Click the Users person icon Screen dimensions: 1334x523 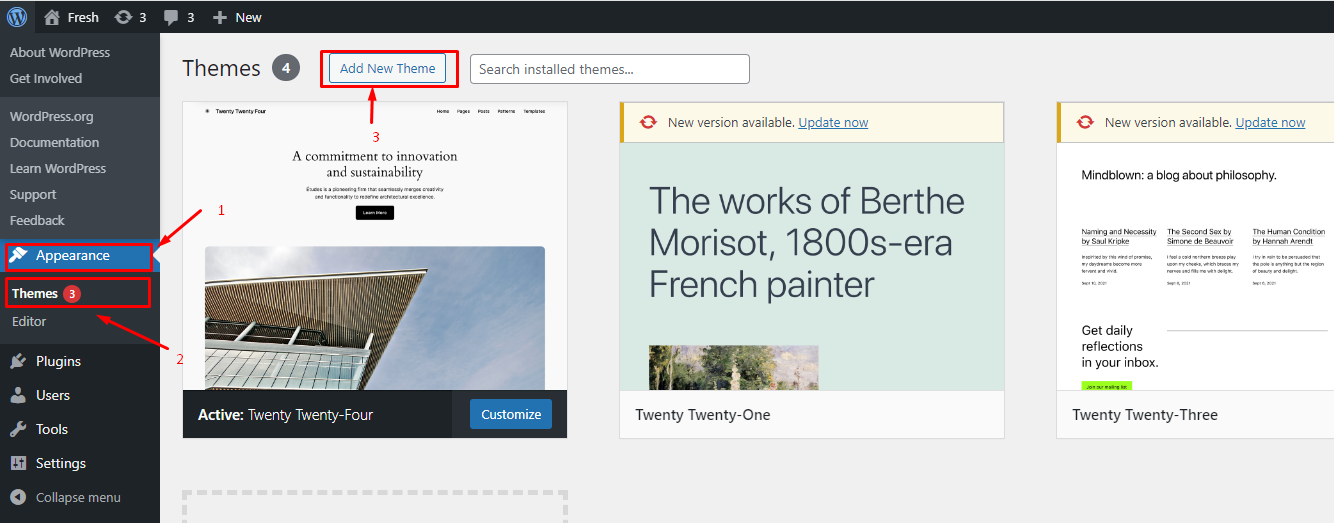(18, 395)
